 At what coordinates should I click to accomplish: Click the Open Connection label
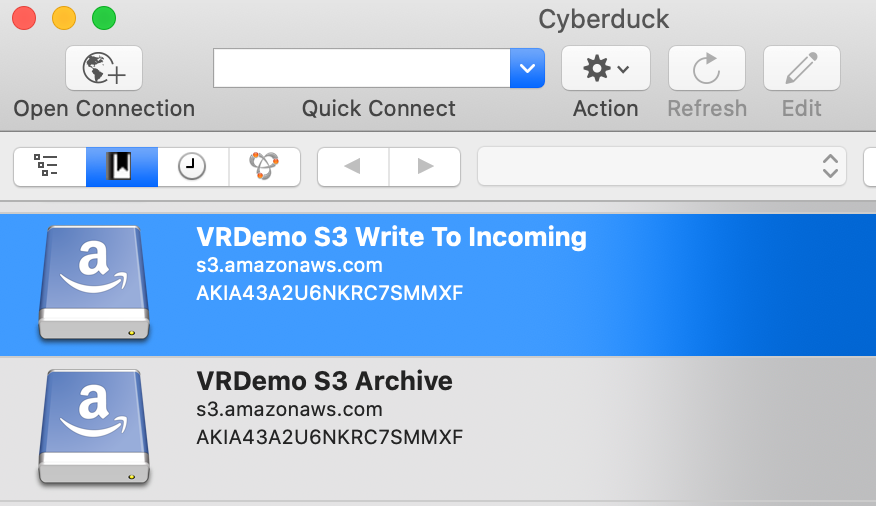click(x=104, y=108)
